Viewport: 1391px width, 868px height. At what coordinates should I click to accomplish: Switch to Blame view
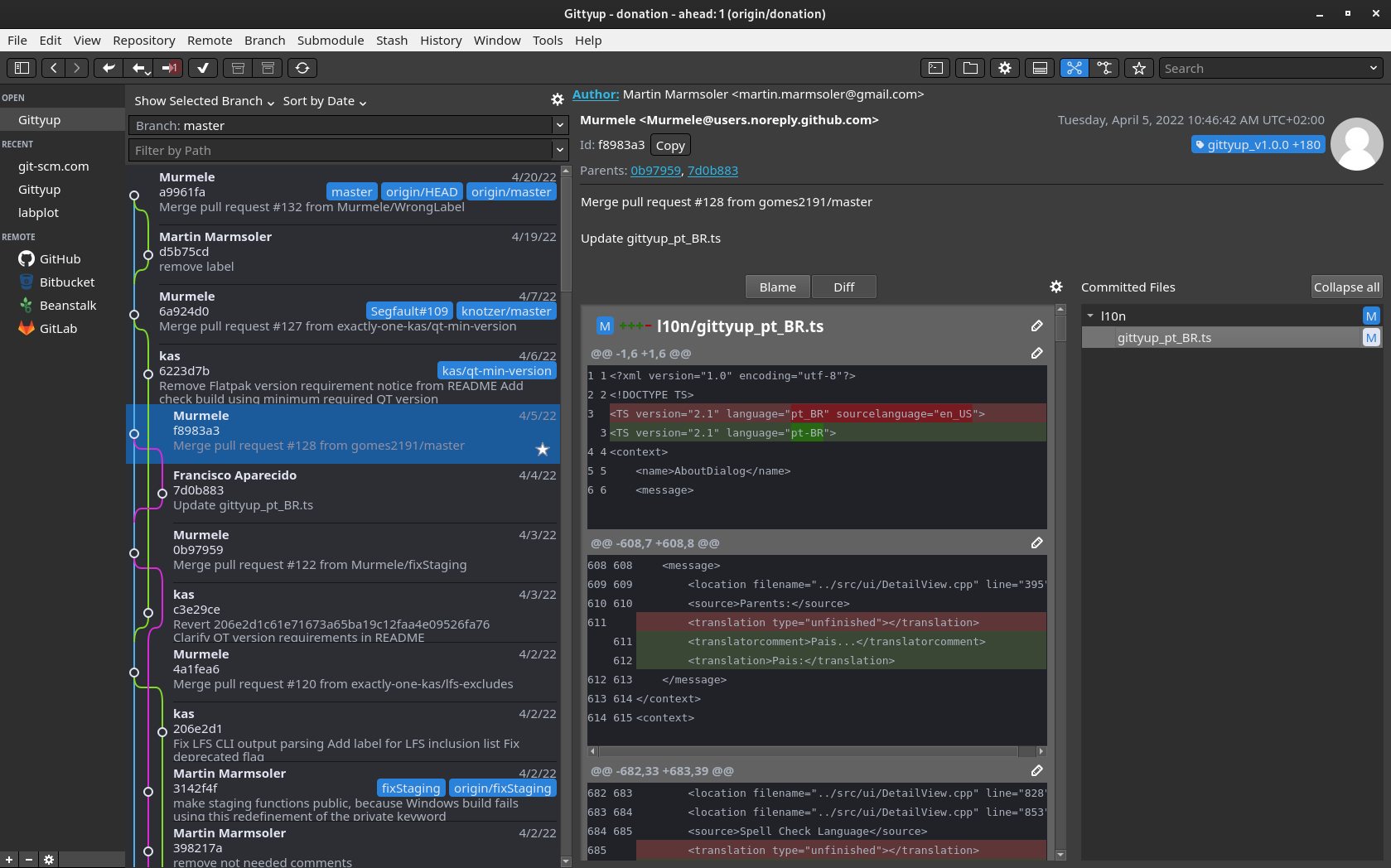[x=778, y=287]
